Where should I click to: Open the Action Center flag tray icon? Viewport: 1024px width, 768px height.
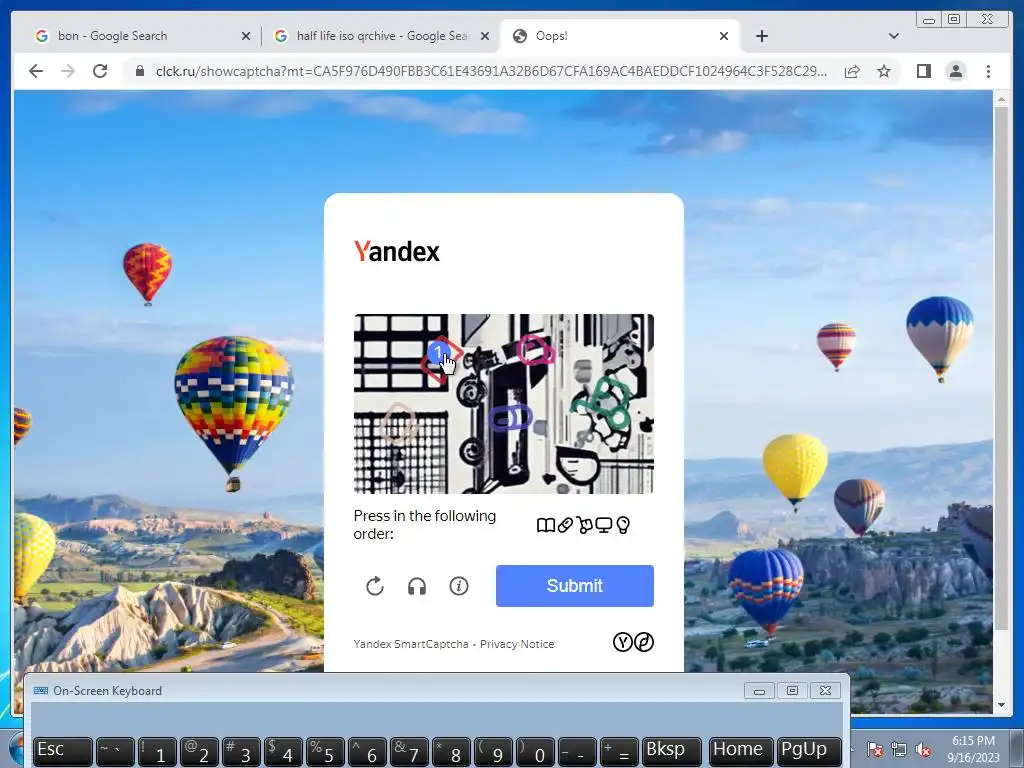[x=875, y=750]
